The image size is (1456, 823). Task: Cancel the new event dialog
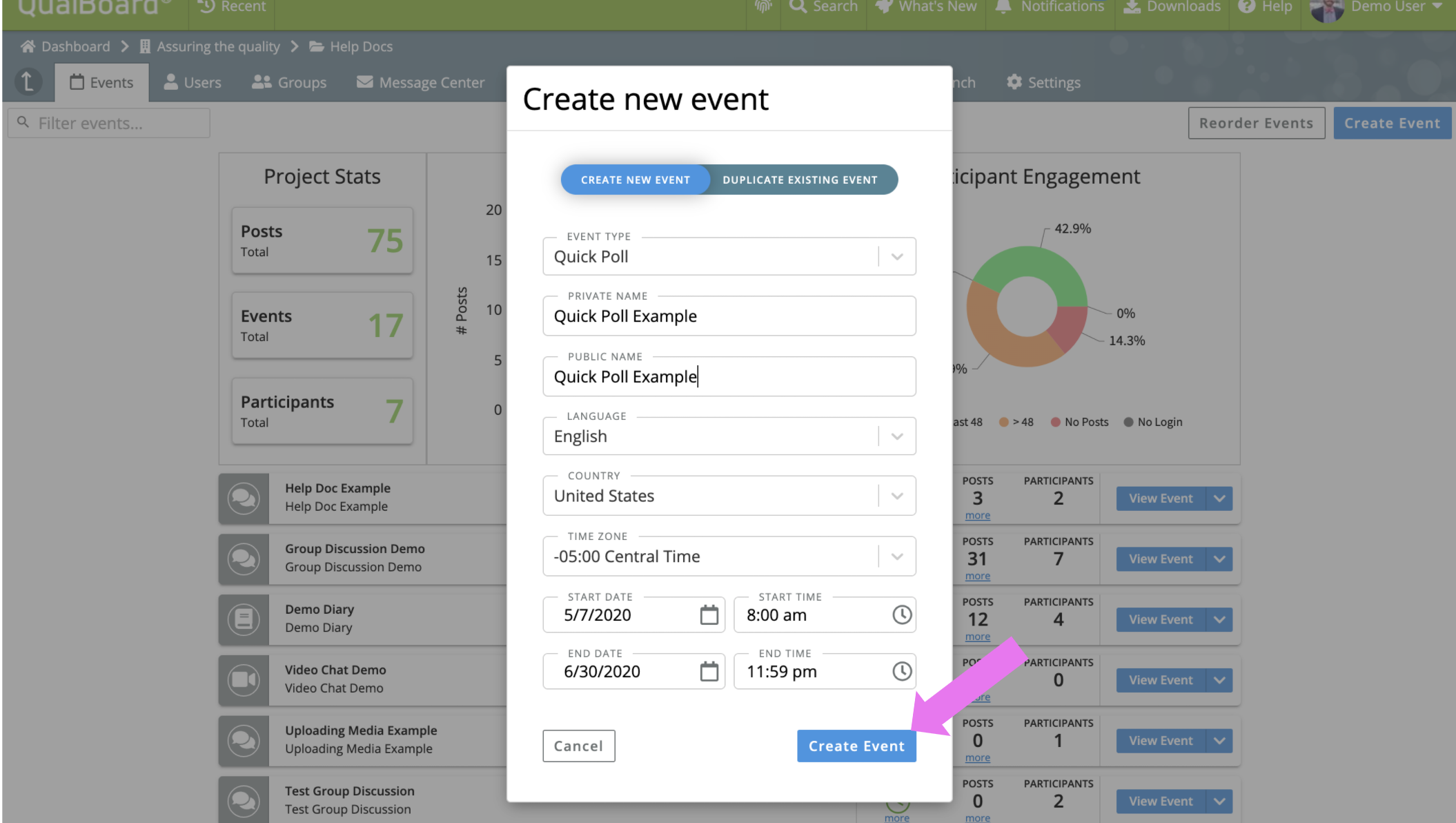click(x=578, y=746)
